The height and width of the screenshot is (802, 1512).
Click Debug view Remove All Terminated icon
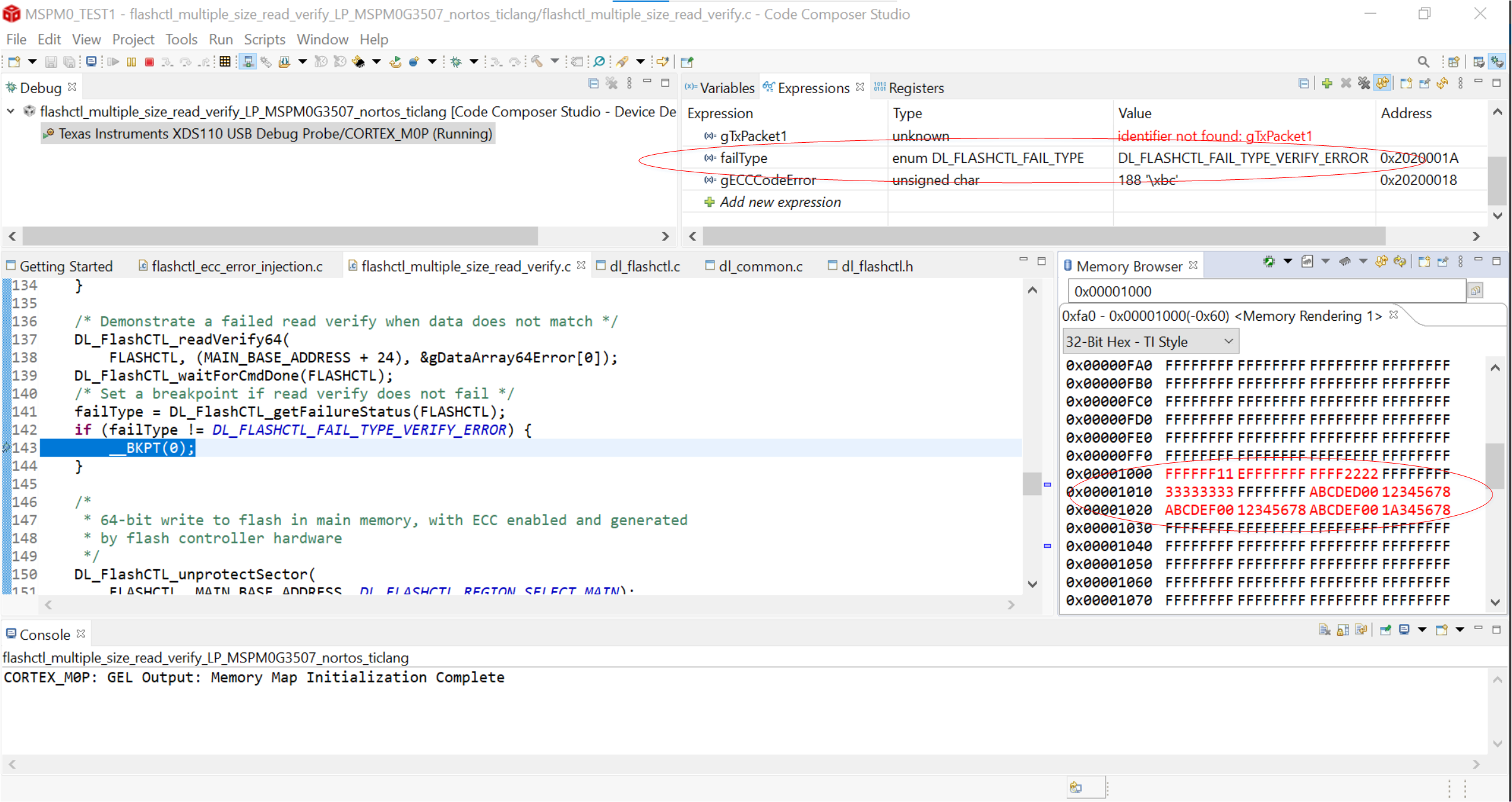[611, 84]
